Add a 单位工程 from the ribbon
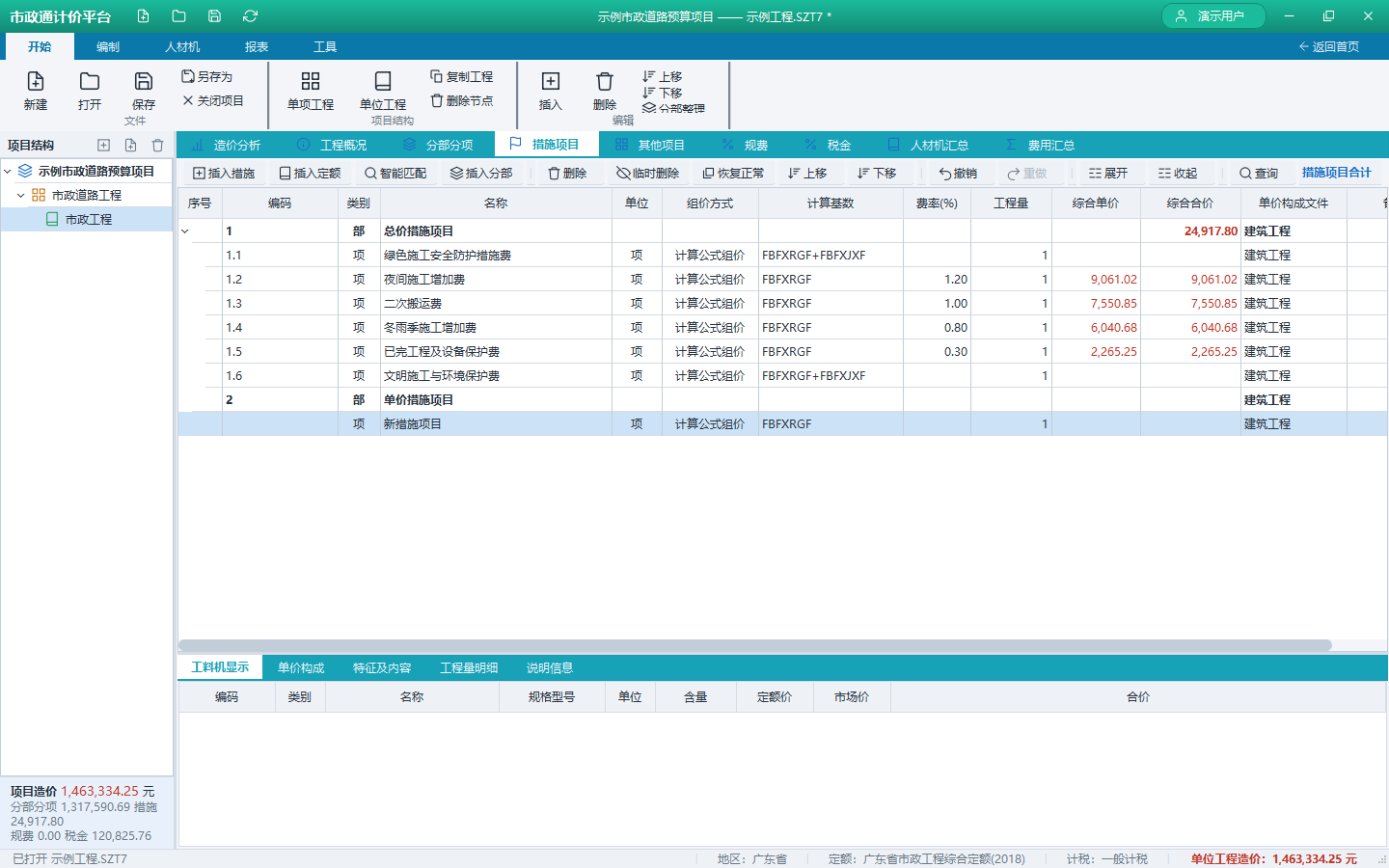The height and width of the screenshot is (868, 1389). pos(383,91)
